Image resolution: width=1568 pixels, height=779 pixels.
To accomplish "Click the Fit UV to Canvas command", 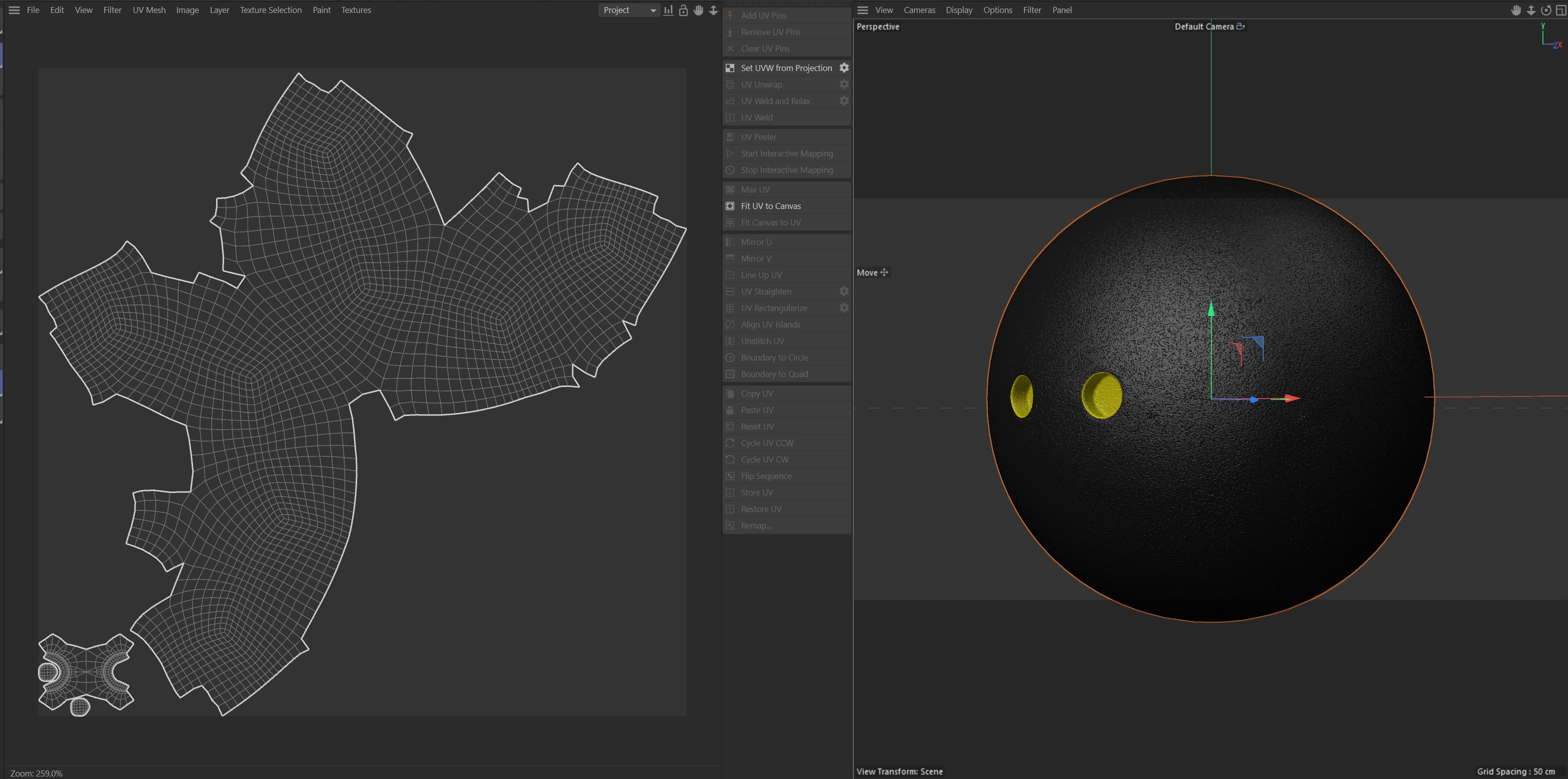I will click(x=771, y=206).
